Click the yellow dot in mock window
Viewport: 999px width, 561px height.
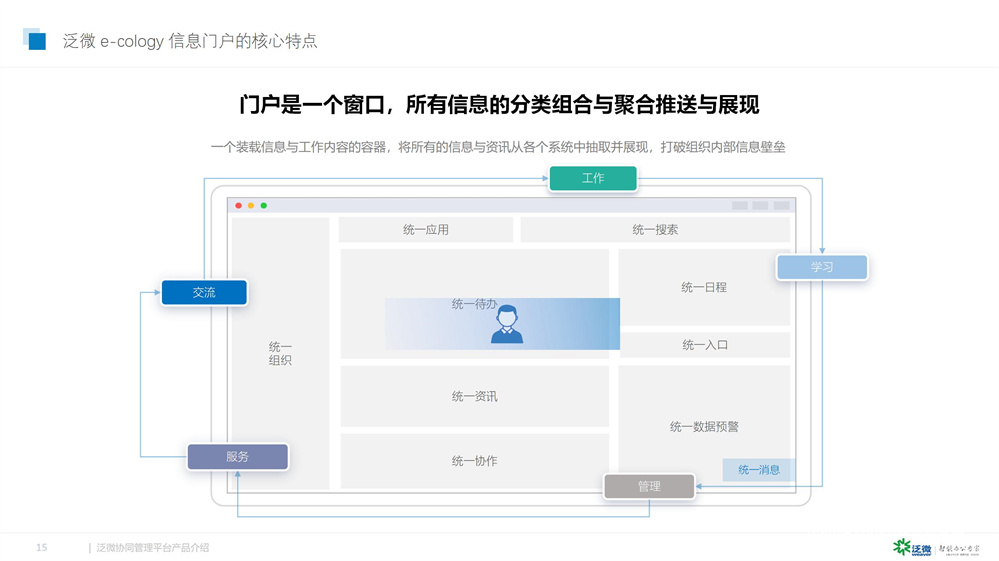point(251,206)
